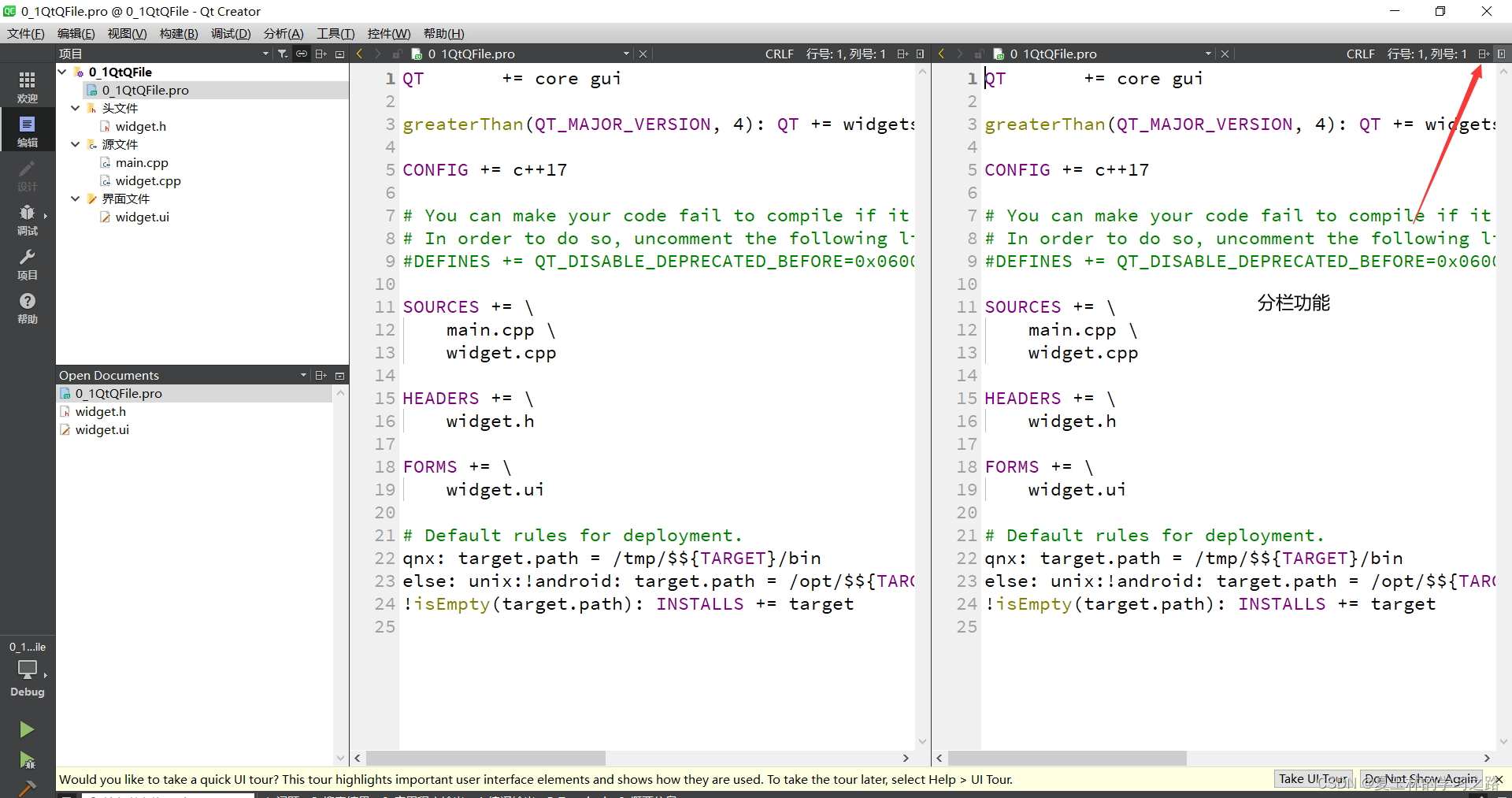Viewport: 1512px width, 798px height.
Task: Open the 欢迎 (Welcome) mode
Action: pyautogui.click(x=28, y=87)
